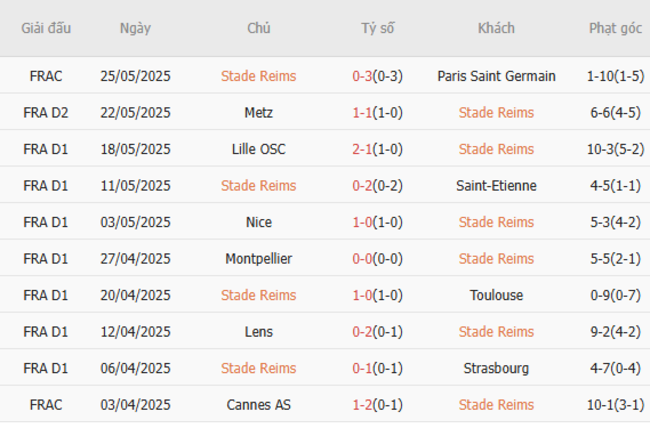Click the 25/05/2025 match date
Image resolution: width=650 pixels, height=428 pixels.
135,76
